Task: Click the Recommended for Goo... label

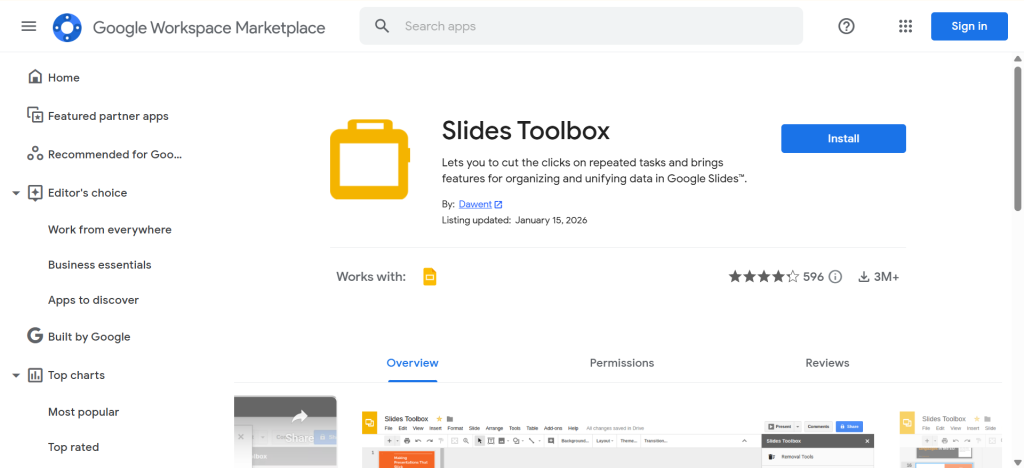Action: [115, 155]
